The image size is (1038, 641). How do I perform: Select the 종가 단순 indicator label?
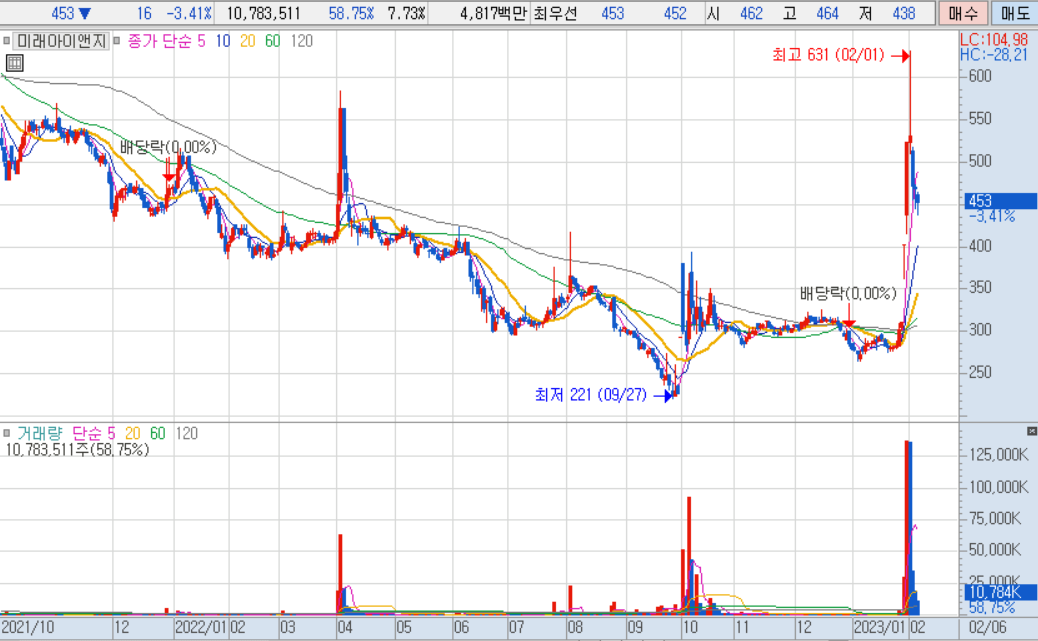click(159, 41)
